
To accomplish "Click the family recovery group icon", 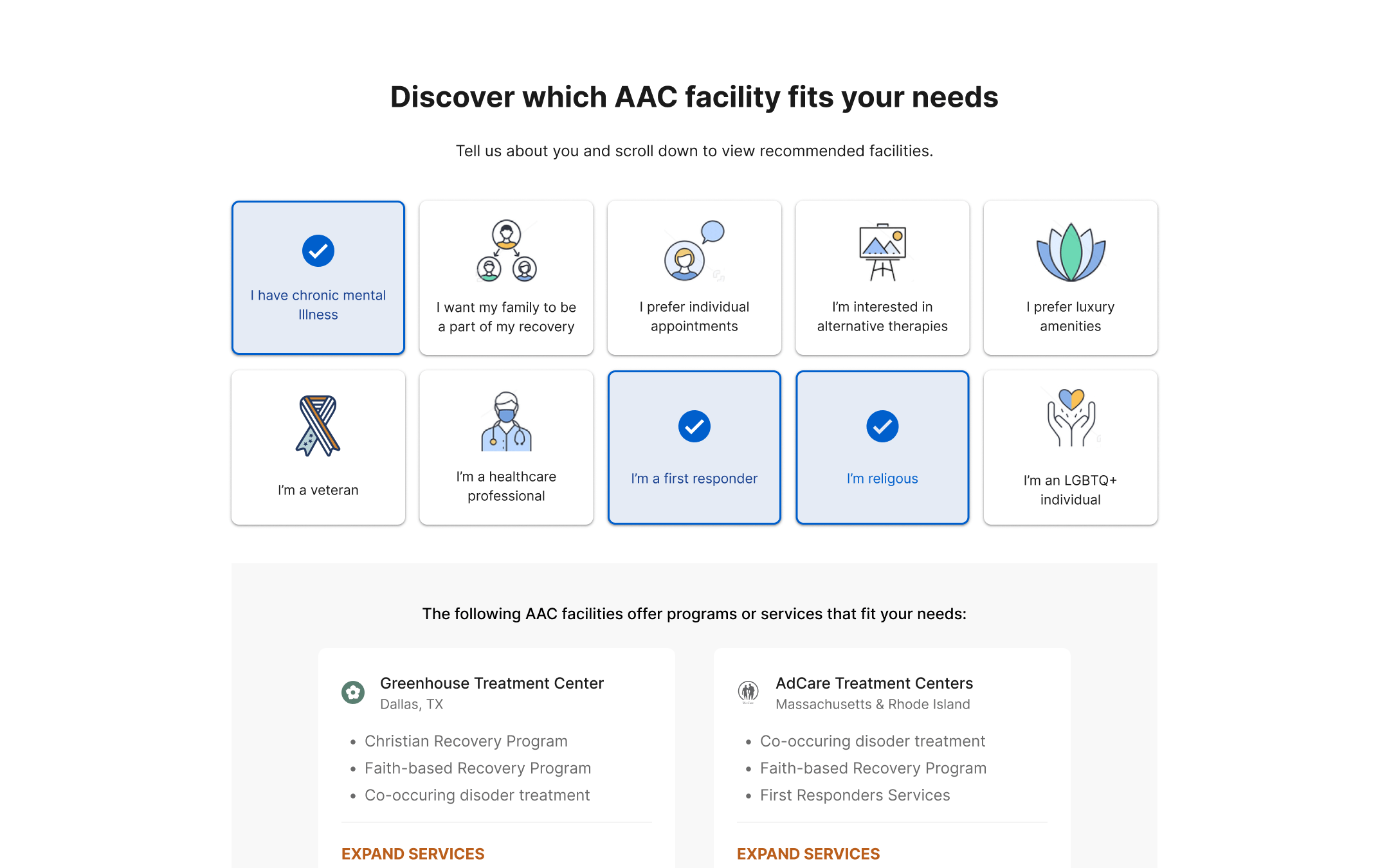I will click(507, 251).
